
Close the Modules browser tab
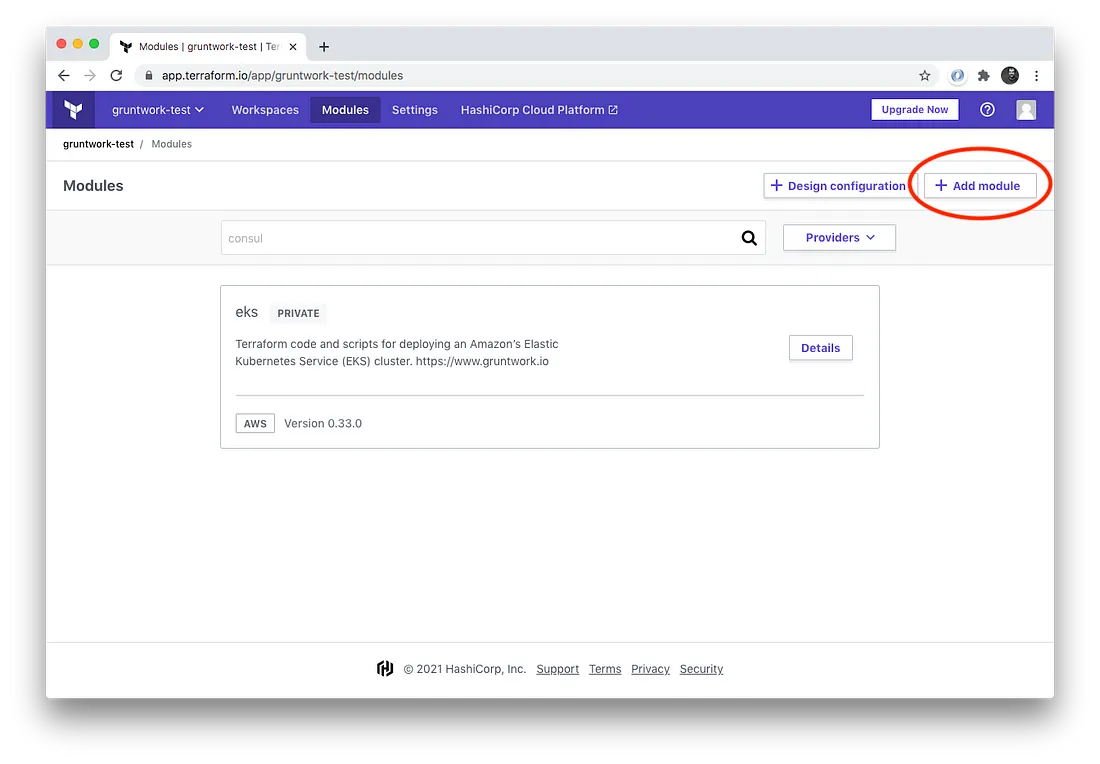point(293,47)
